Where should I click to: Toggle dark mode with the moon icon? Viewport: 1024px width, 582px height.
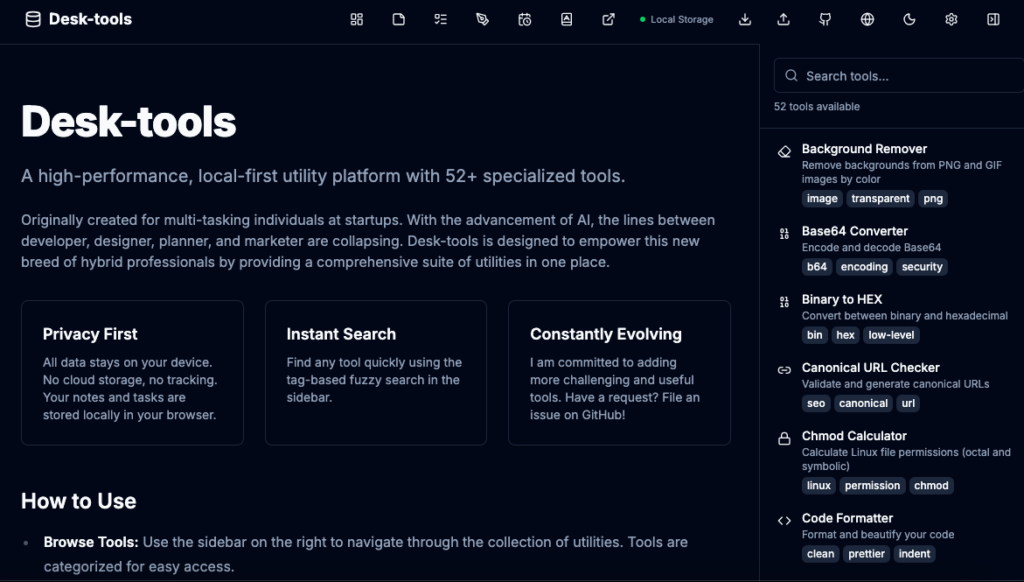(x=909, y=19)
